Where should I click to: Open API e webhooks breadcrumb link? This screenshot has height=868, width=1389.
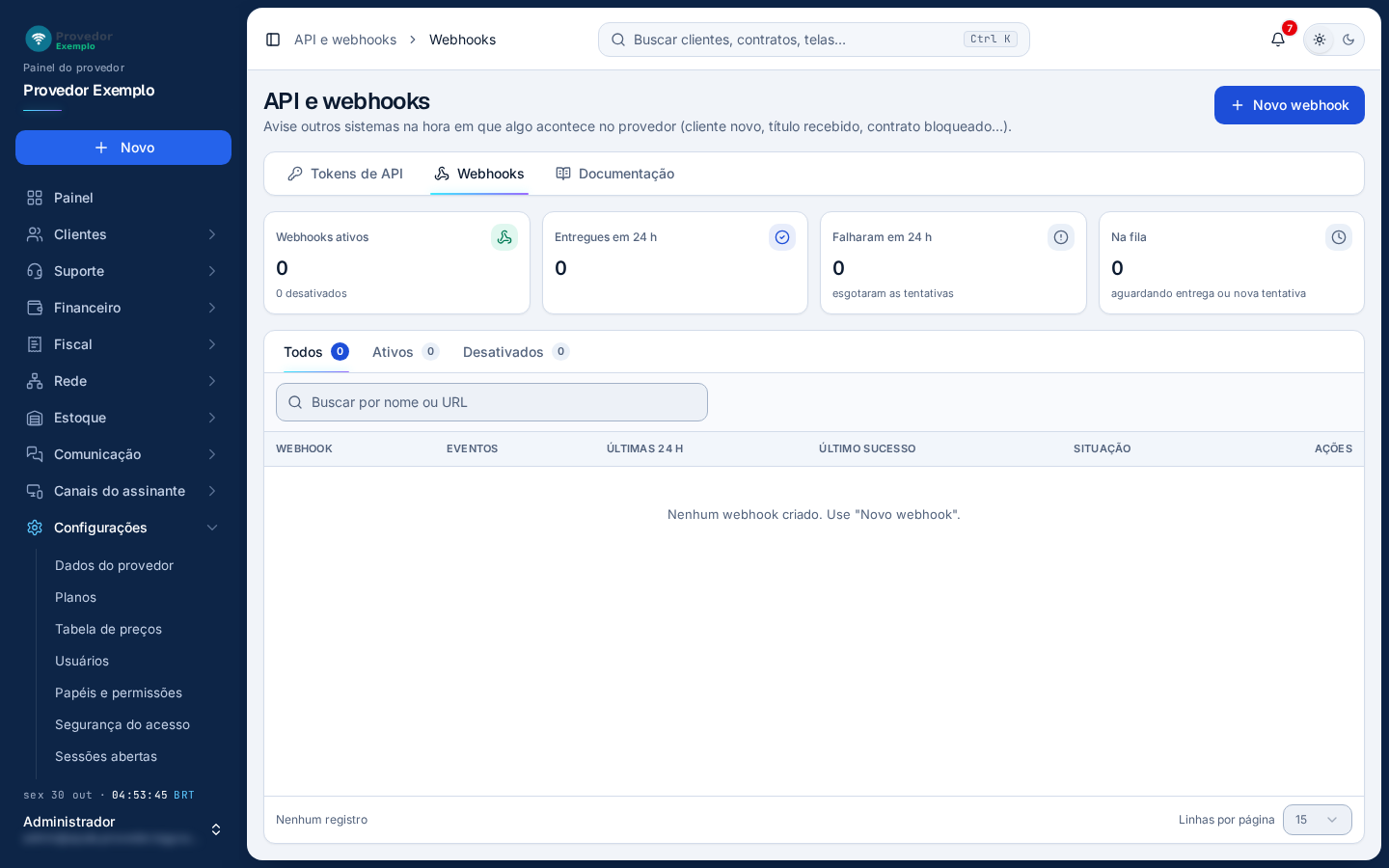(x=345, y=40)
